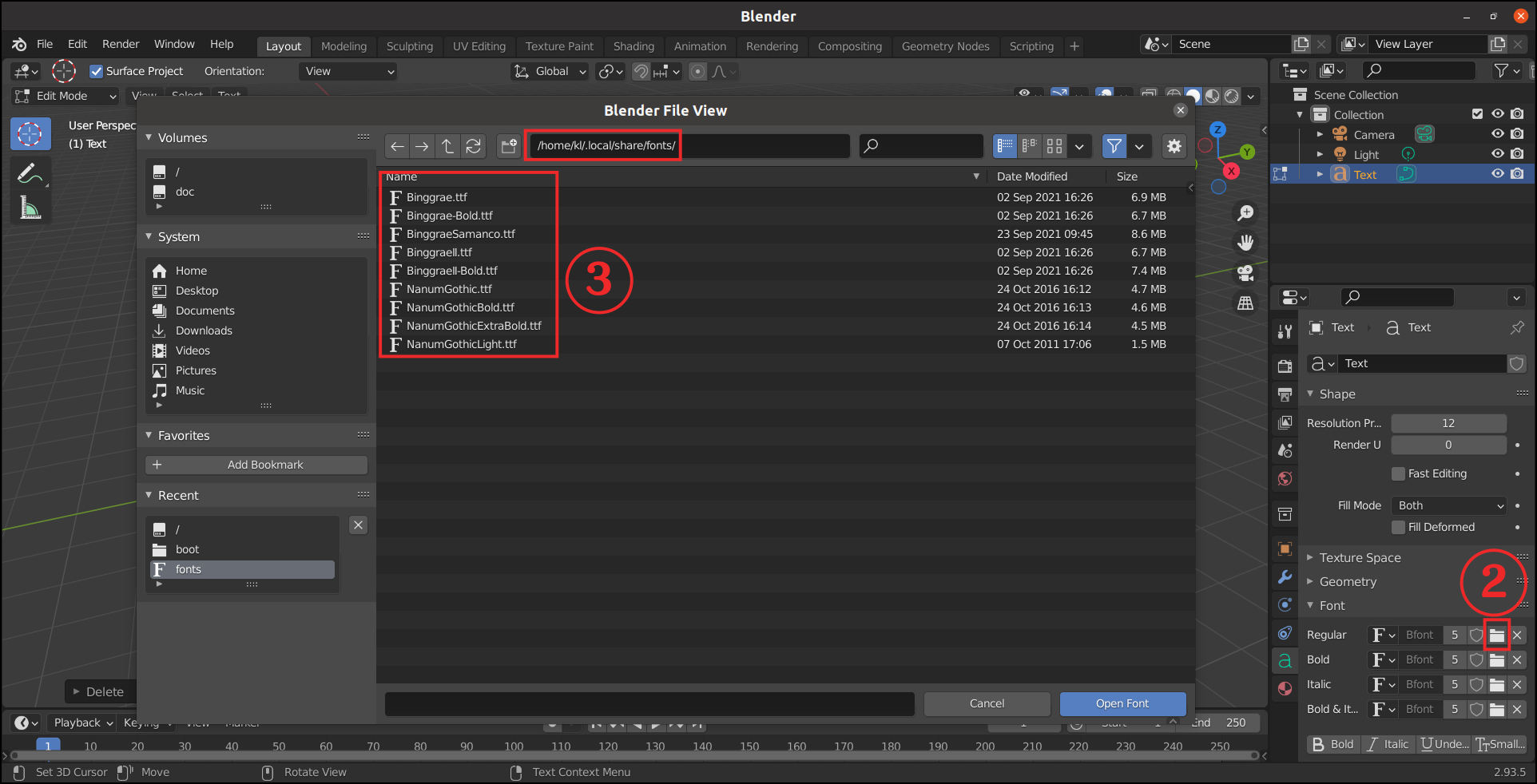
Task: Adjust Resolution Preview U value slider
Action: pyautogui.click(x=1448, y=424)
